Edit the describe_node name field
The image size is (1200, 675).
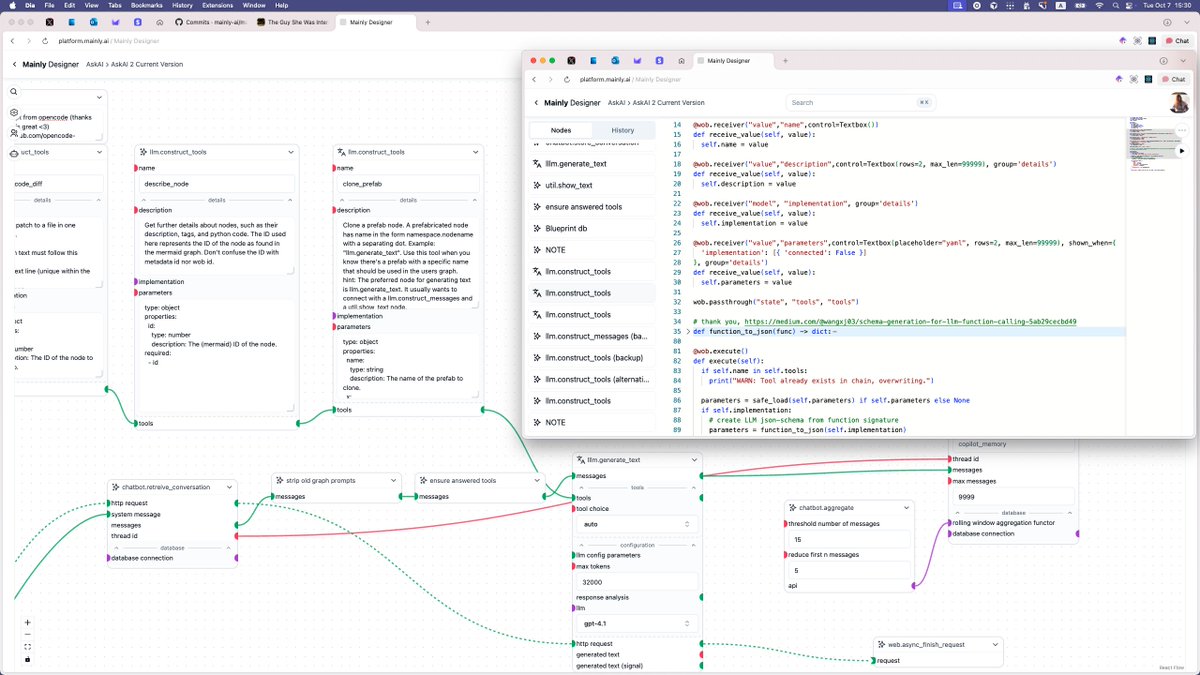click(217, 184)
